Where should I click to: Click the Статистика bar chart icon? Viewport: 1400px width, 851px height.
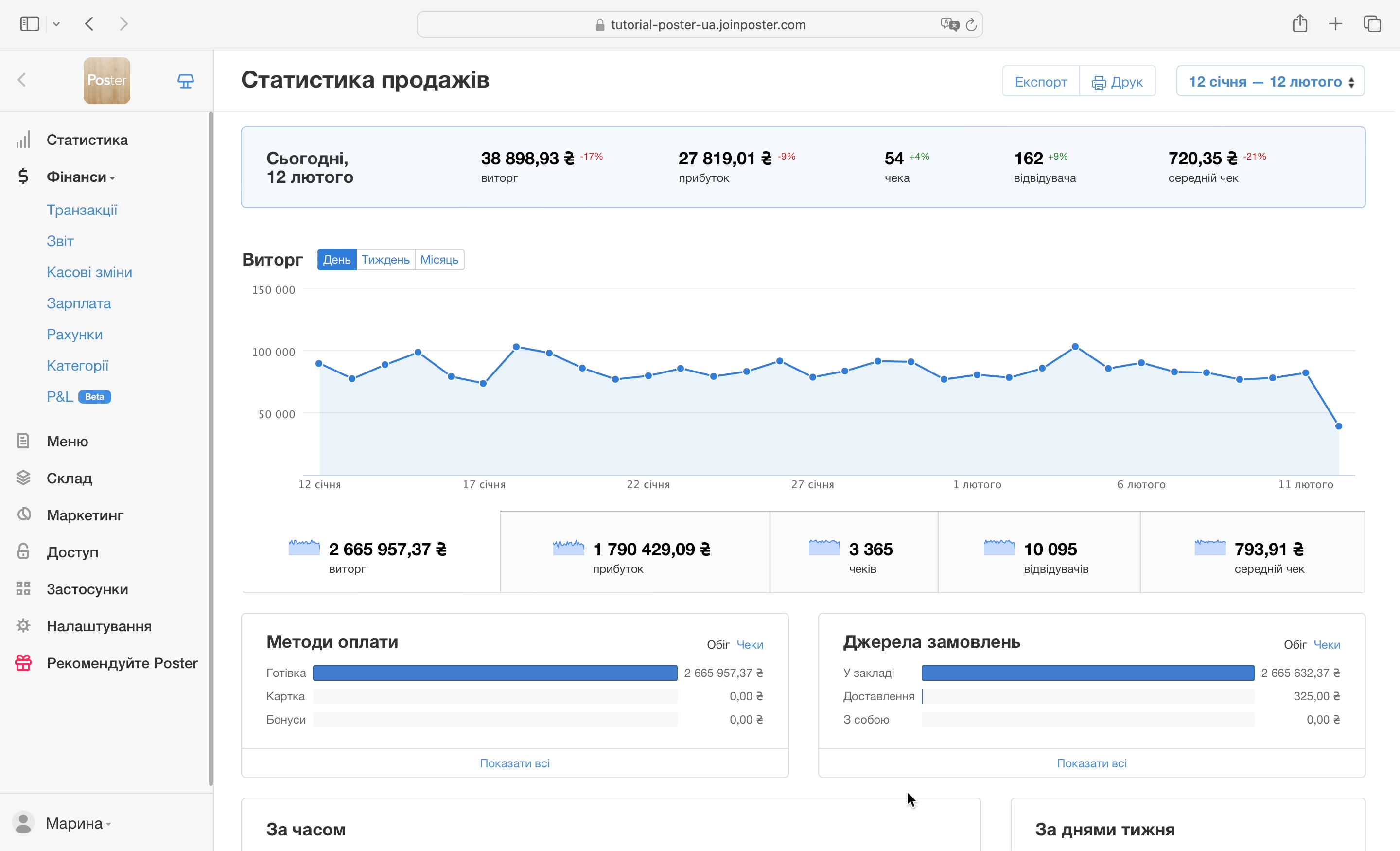23,140
